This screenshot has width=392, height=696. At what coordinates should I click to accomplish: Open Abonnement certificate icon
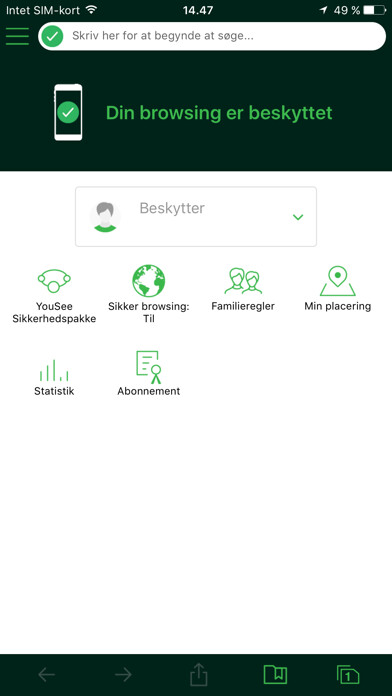tap(149, 367)
